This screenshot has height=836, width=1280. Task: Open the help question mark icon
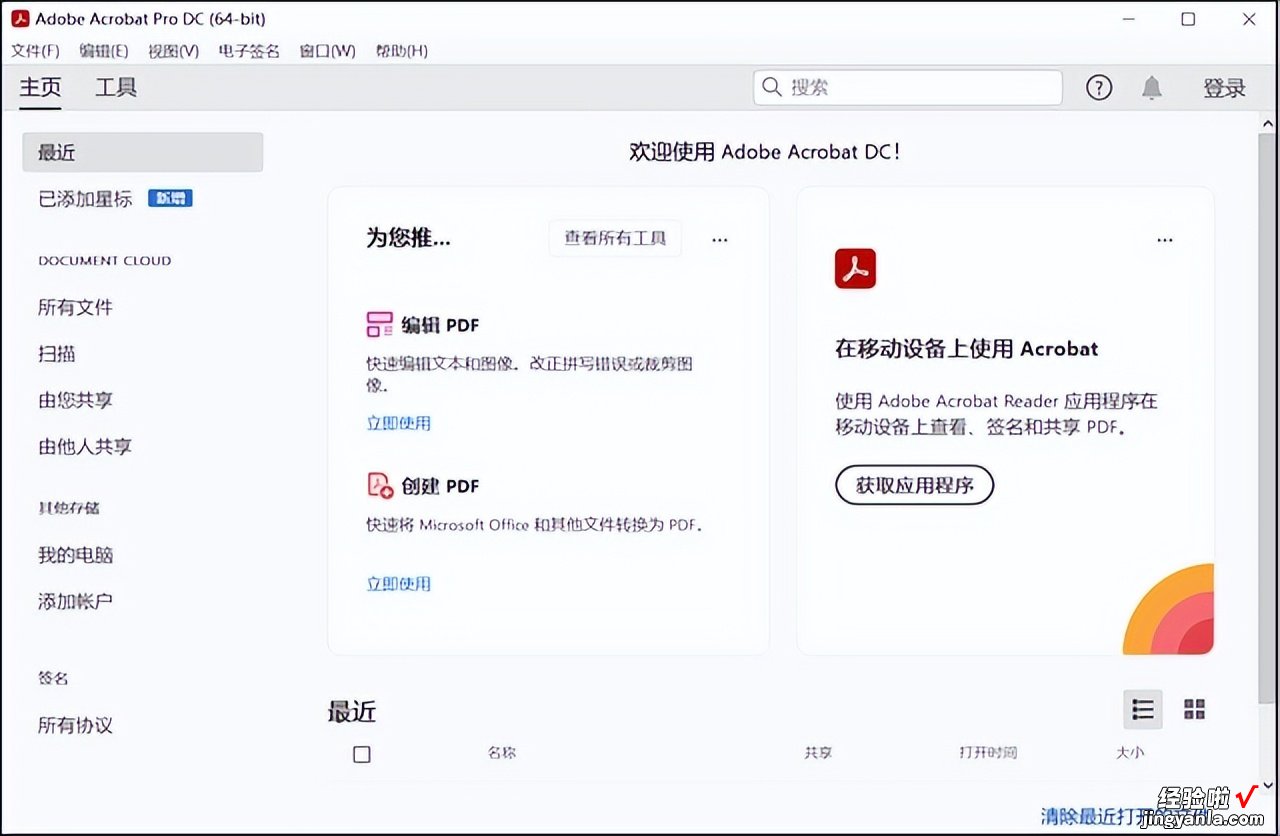tap(1098, 88)
